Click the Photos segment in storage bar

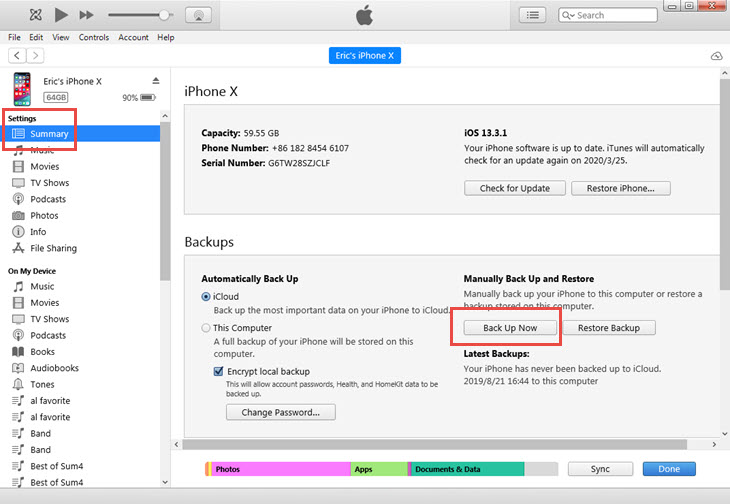tap(278, 468)
